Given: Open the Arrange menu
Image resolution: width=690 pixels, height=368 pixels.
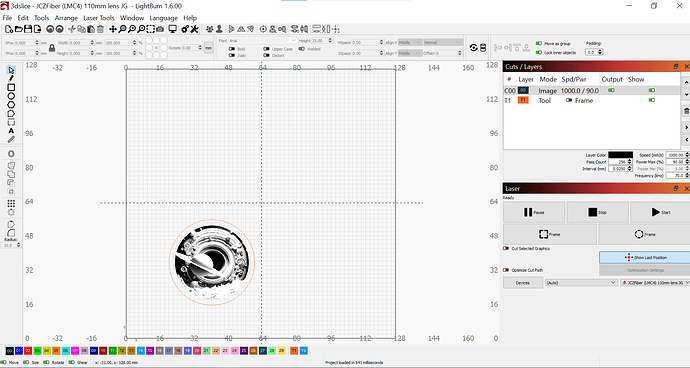Looking at the screenshot, I should 66,18.
